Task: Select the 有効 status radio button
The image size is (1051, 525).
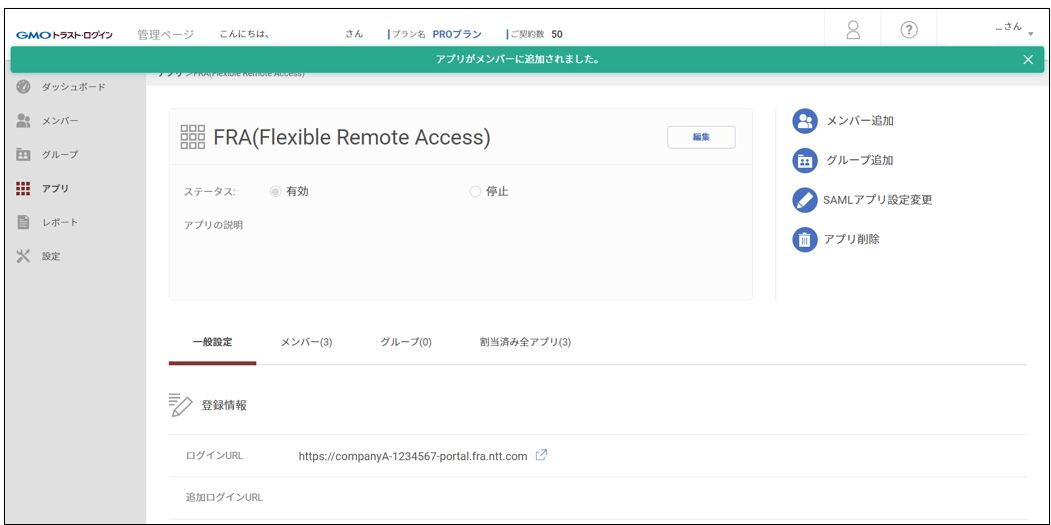Action: click(274, 192)
